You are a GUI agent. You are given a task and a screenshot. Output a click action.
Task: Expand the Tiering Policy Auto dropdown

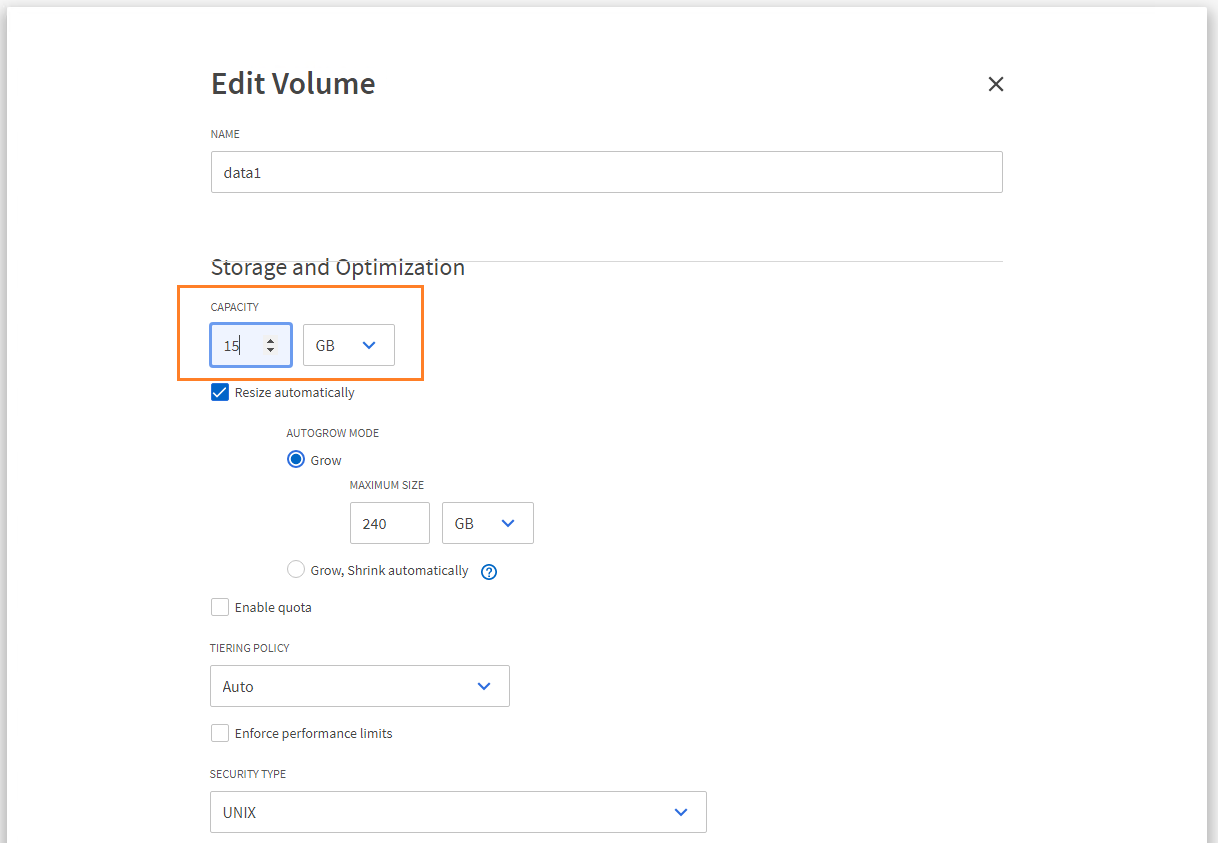(359, 686)
